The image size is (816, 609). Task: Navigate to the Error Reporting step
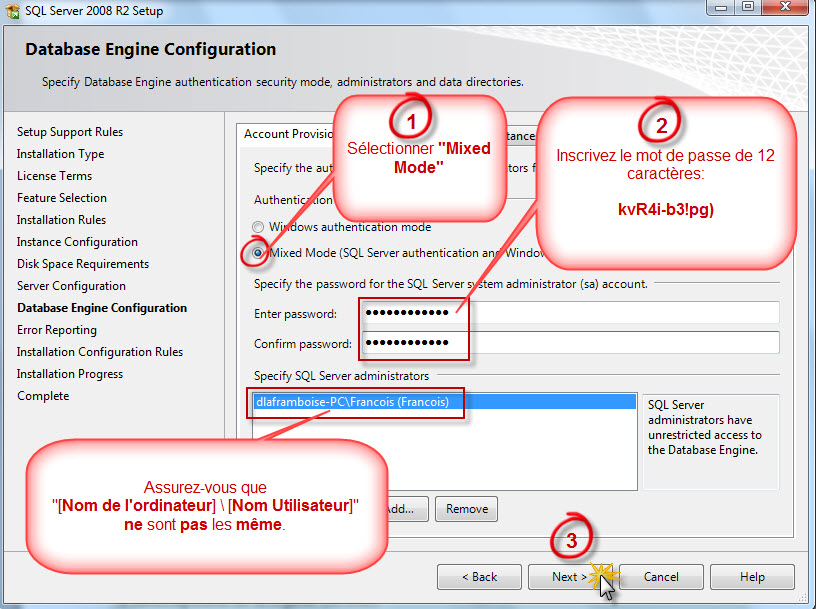point(56,329)
